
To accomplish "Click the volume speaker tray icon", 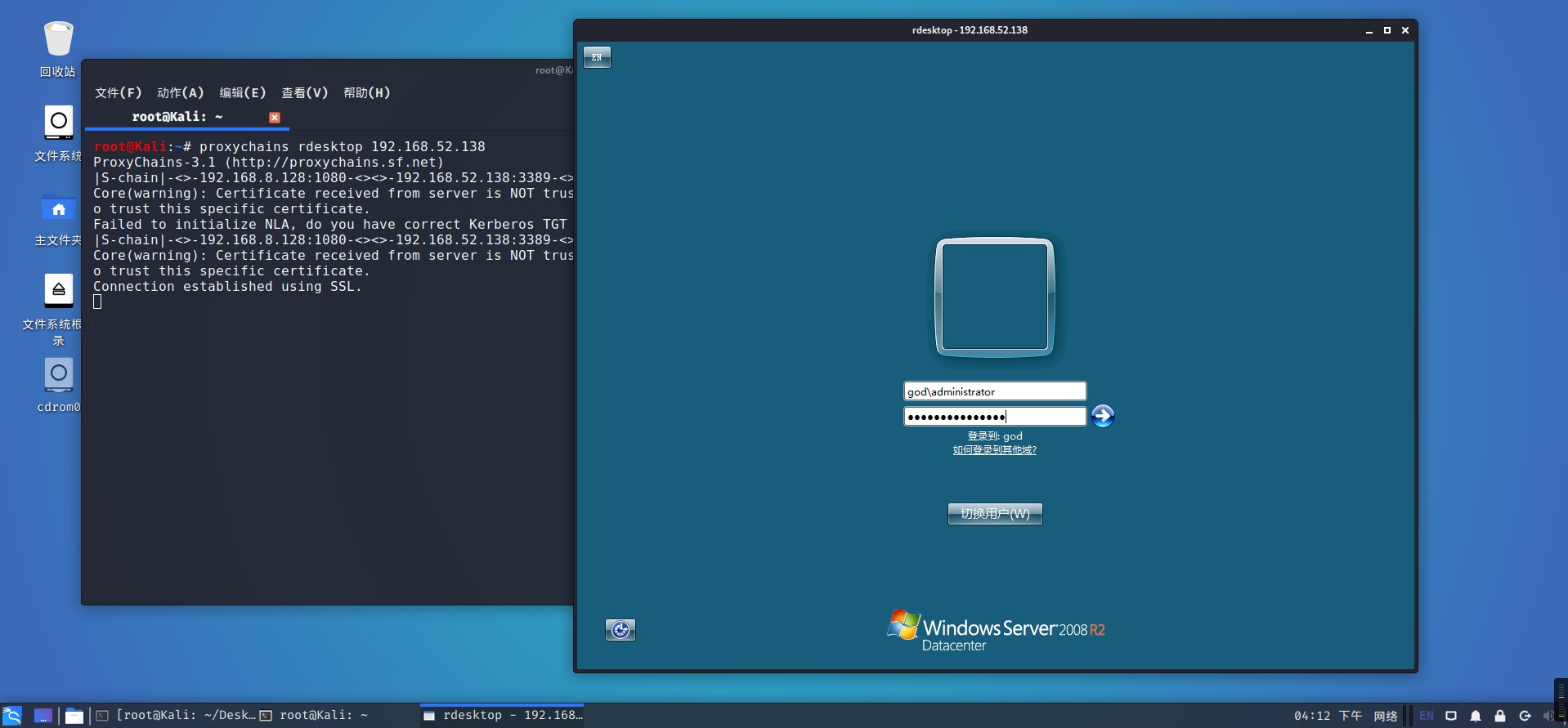I will click(1548, 716).
